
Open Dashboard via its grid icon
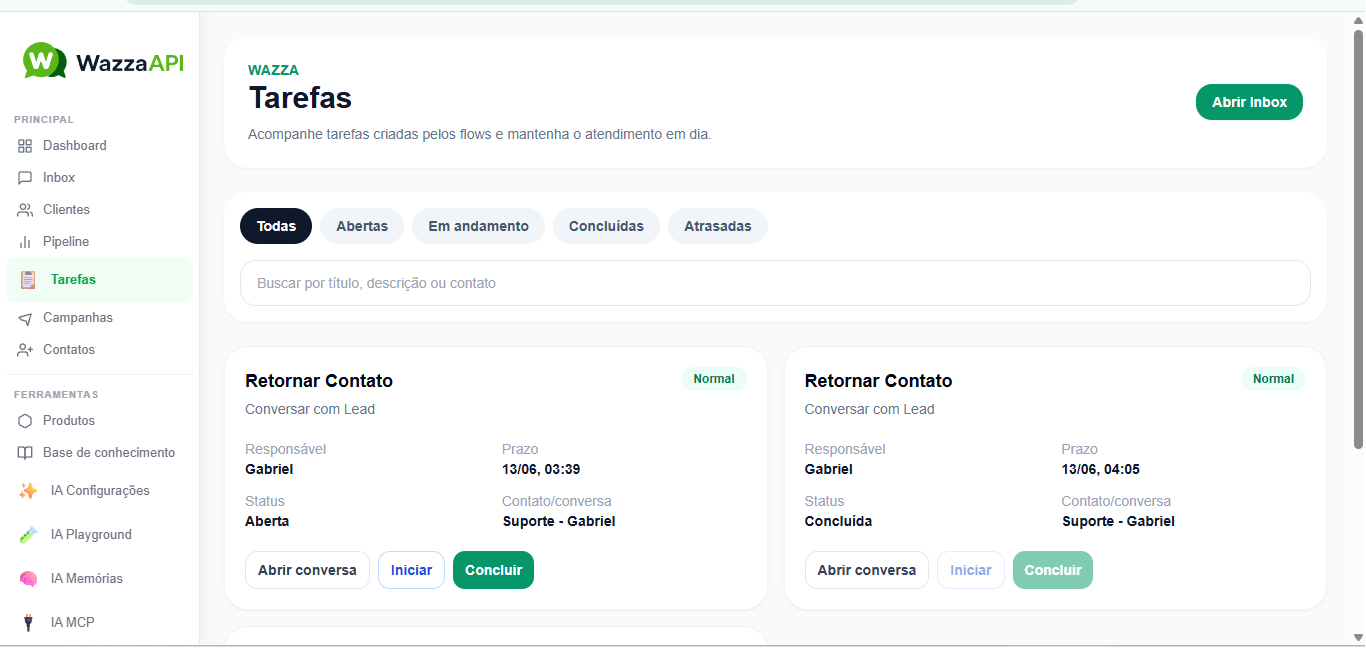pos(25,146)
